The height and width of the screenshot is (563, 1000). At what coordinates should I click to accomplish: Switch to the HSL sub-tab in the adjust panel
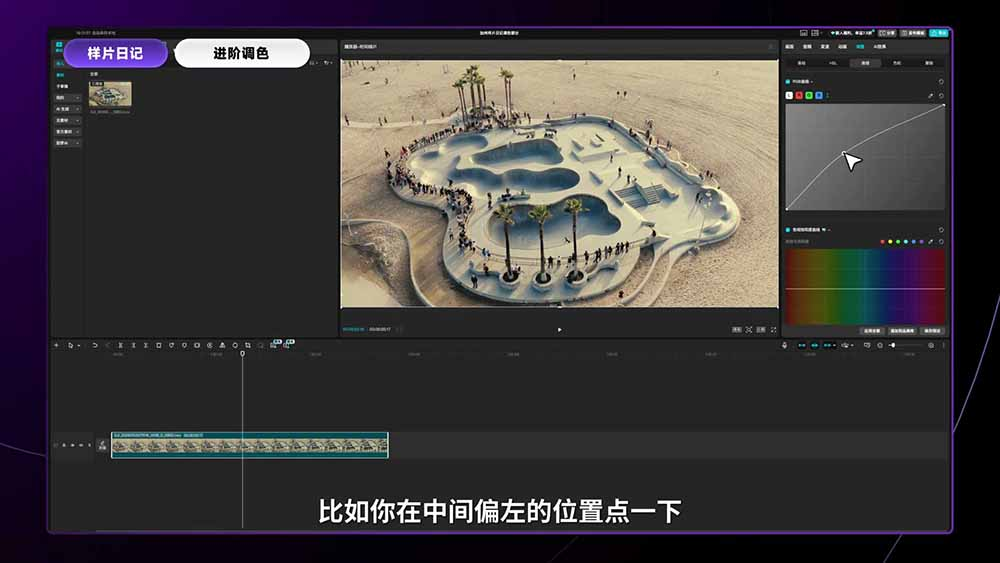(833, 63)
